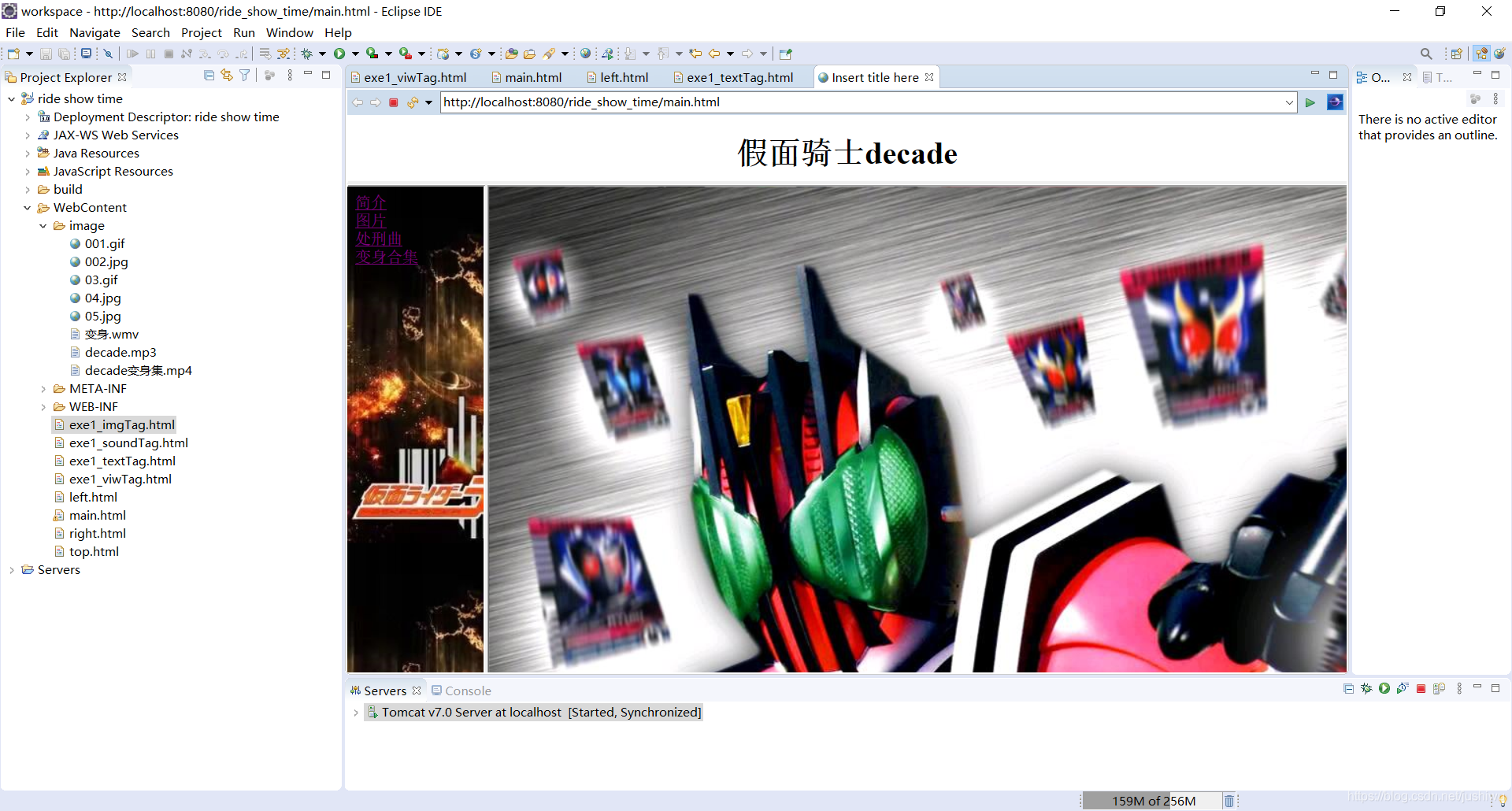
Task: Open the Project menu
Action: tap(202, 32)
